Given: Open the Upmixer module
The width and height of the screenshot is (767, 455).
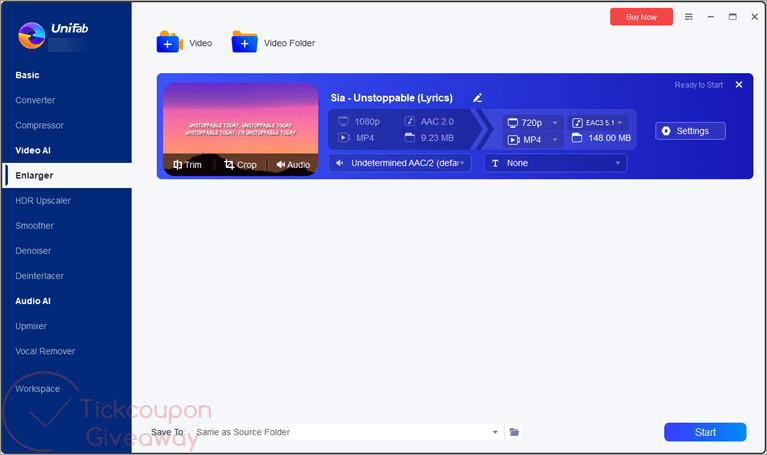Looking at the screenshot, I should pos(31,326).
